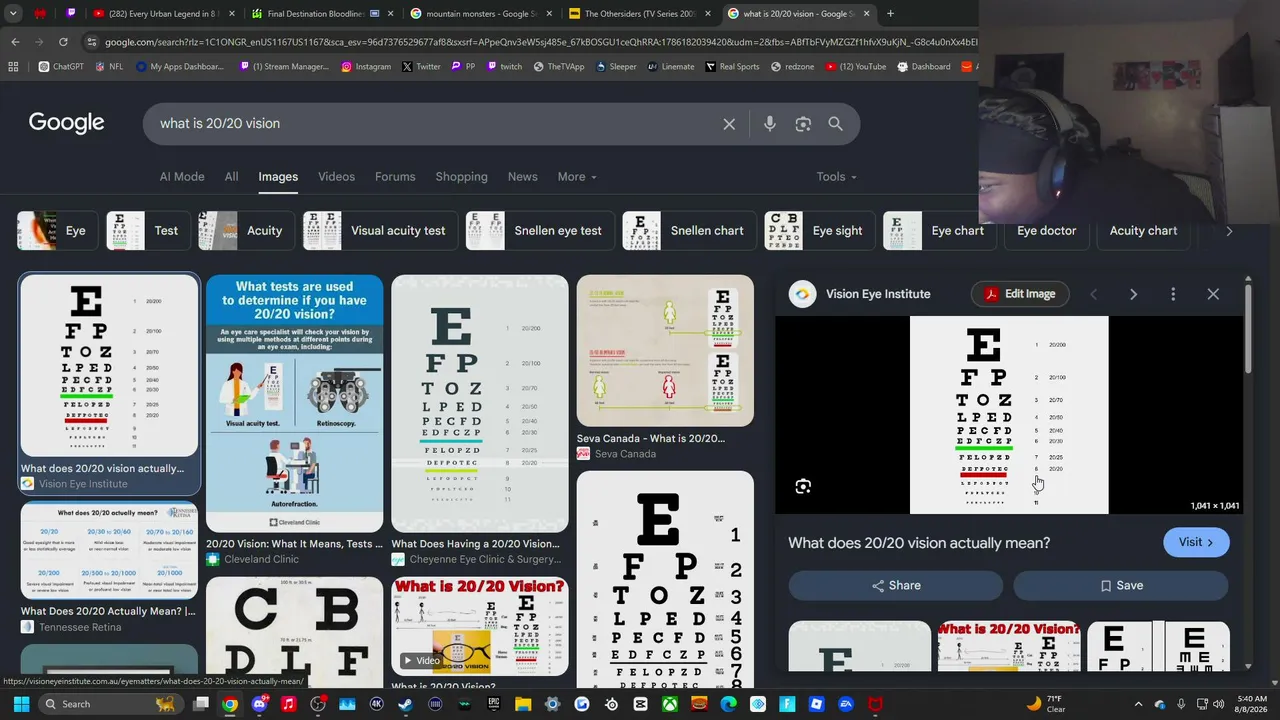Screen dimensions: 1280x720
Task: Select the News results tab
Action: pos(522,177)
